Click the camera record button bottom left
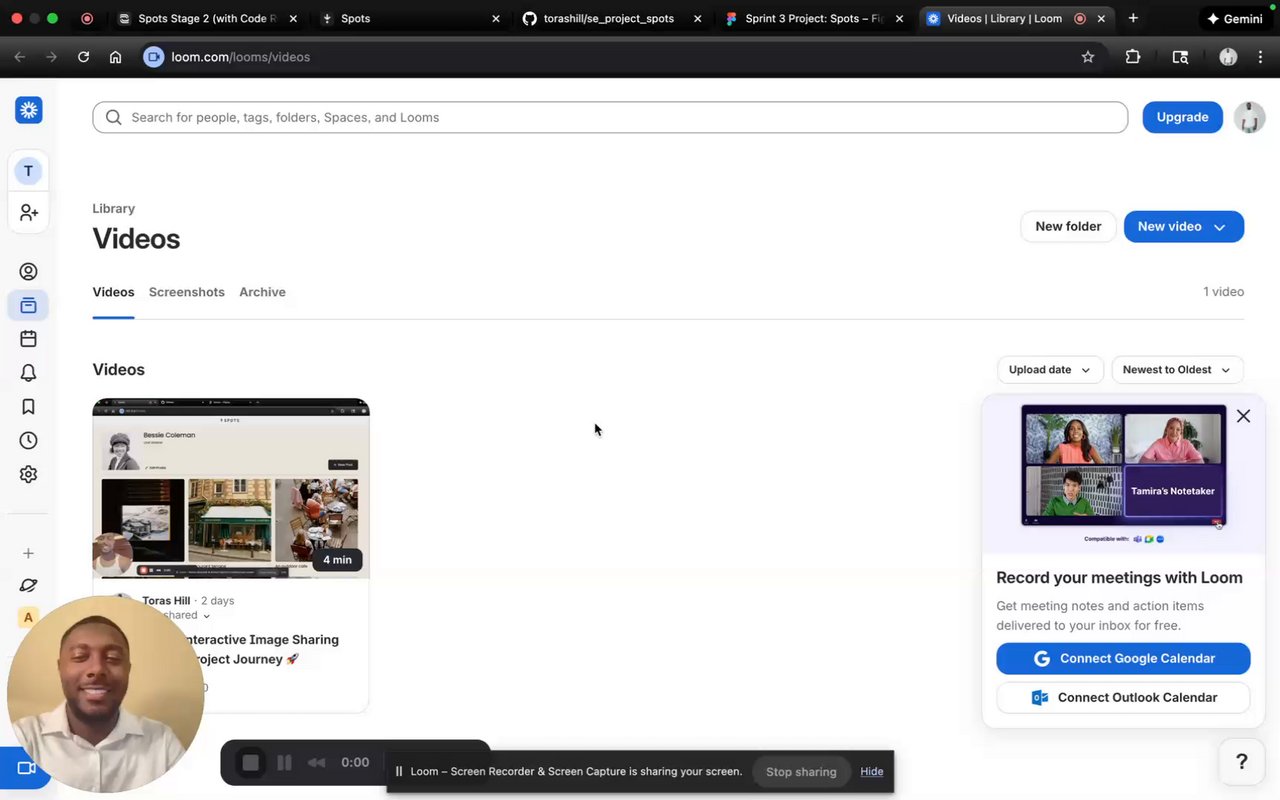 click(26, 768)
